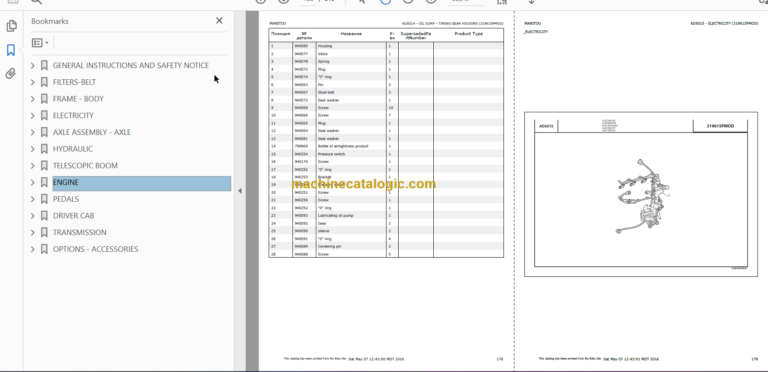Click the 'Bracket' part name

point(324,177)
